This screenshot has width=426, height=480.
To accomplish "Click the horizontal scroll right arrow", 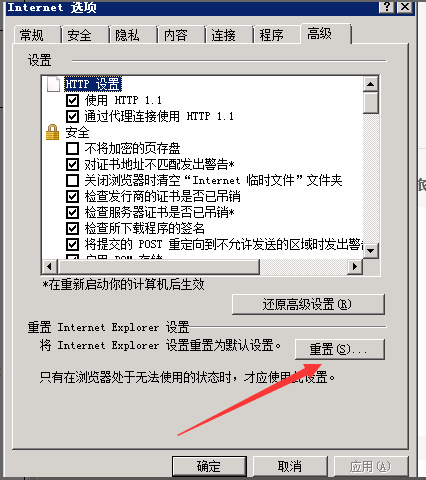I will point(354,266).
